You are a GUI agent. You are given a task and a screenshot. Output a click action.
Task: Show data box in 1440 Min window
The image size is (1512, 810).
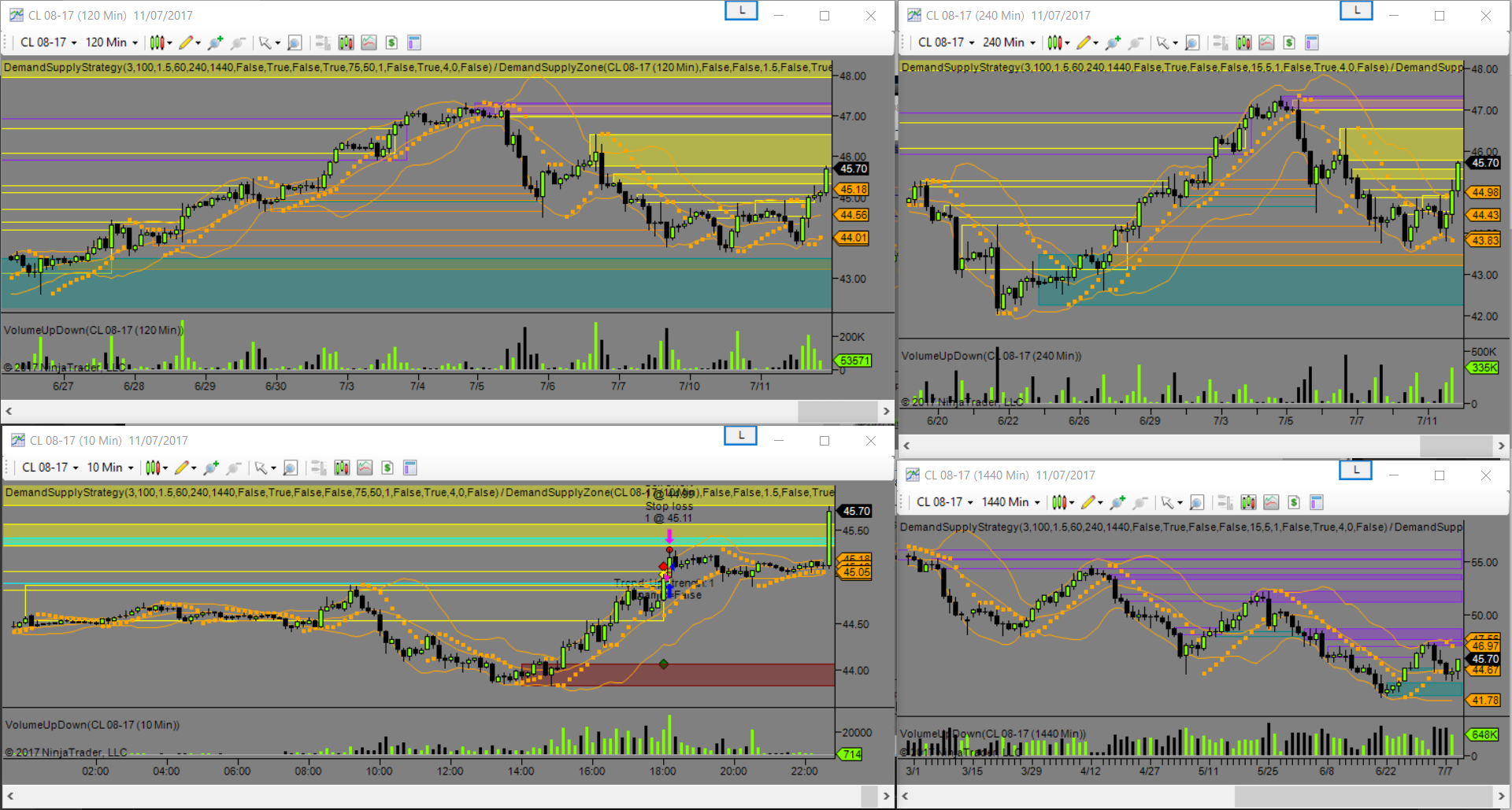pos(1197,502)
